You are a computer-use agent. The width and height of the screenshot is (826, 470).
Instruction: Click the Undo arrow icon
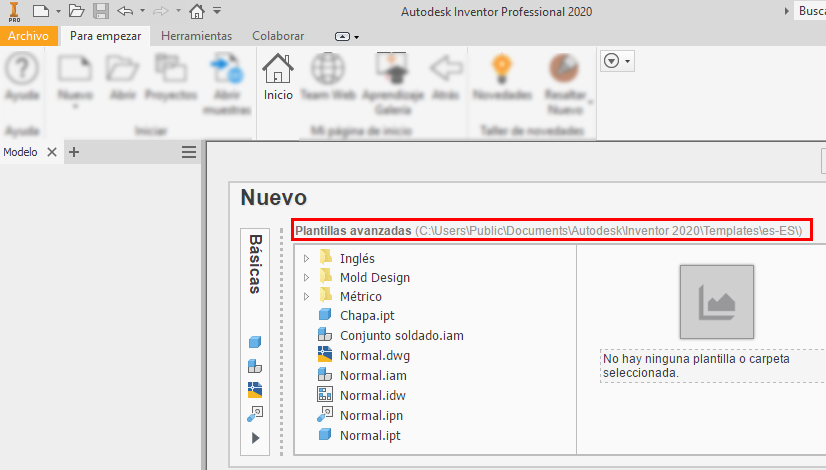pyautogui.click(x=125, y=11)
